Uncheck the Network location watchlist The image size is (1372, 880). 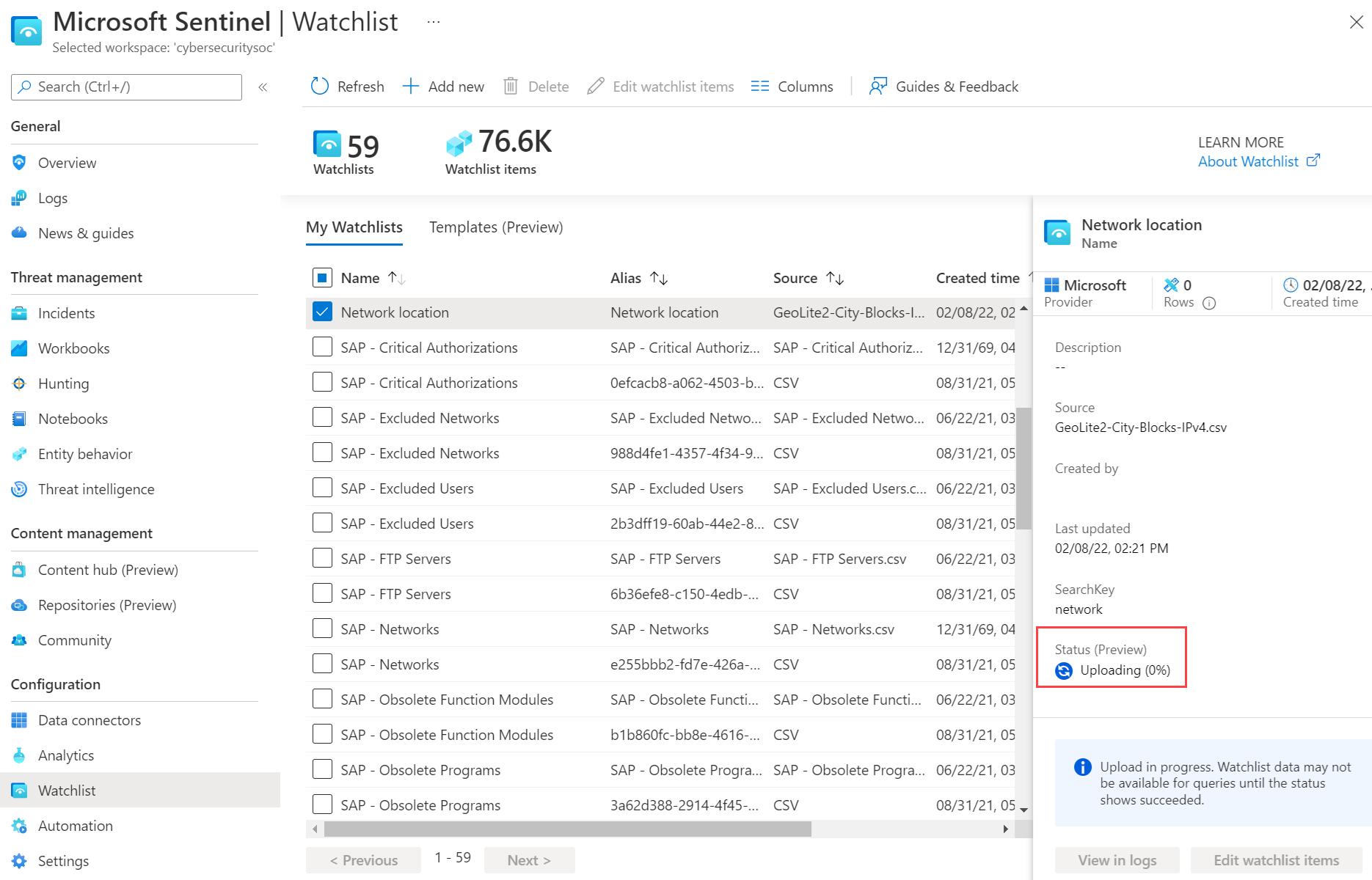coord(322,312)
